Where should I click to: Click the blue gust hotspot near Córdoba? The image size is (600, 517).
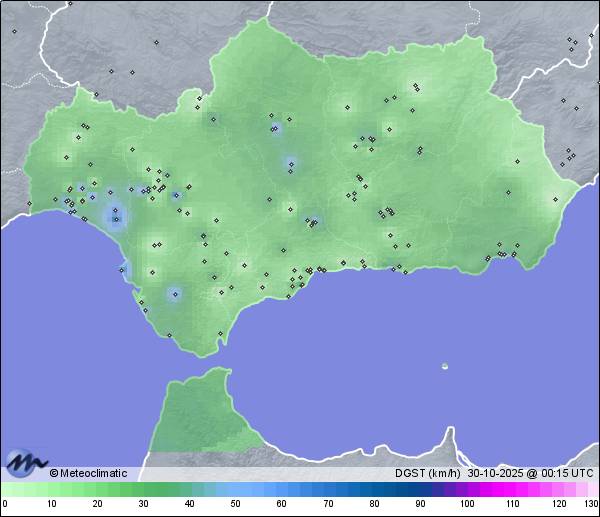(290, 163)
